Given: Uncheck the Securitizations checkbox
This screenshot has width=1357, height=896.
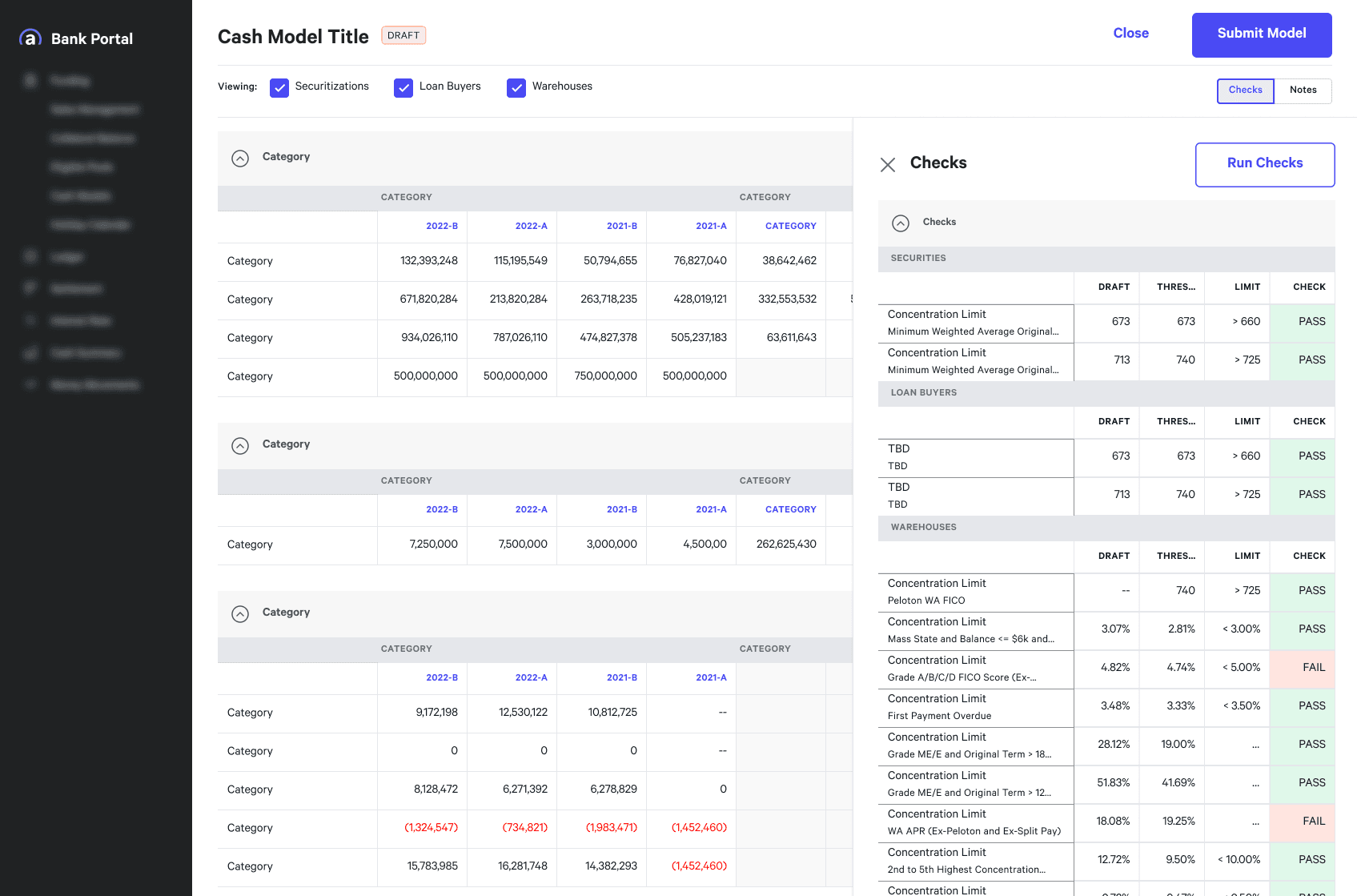Looking at the screenshot, I should pyautogui.click(x=279, y=88).
